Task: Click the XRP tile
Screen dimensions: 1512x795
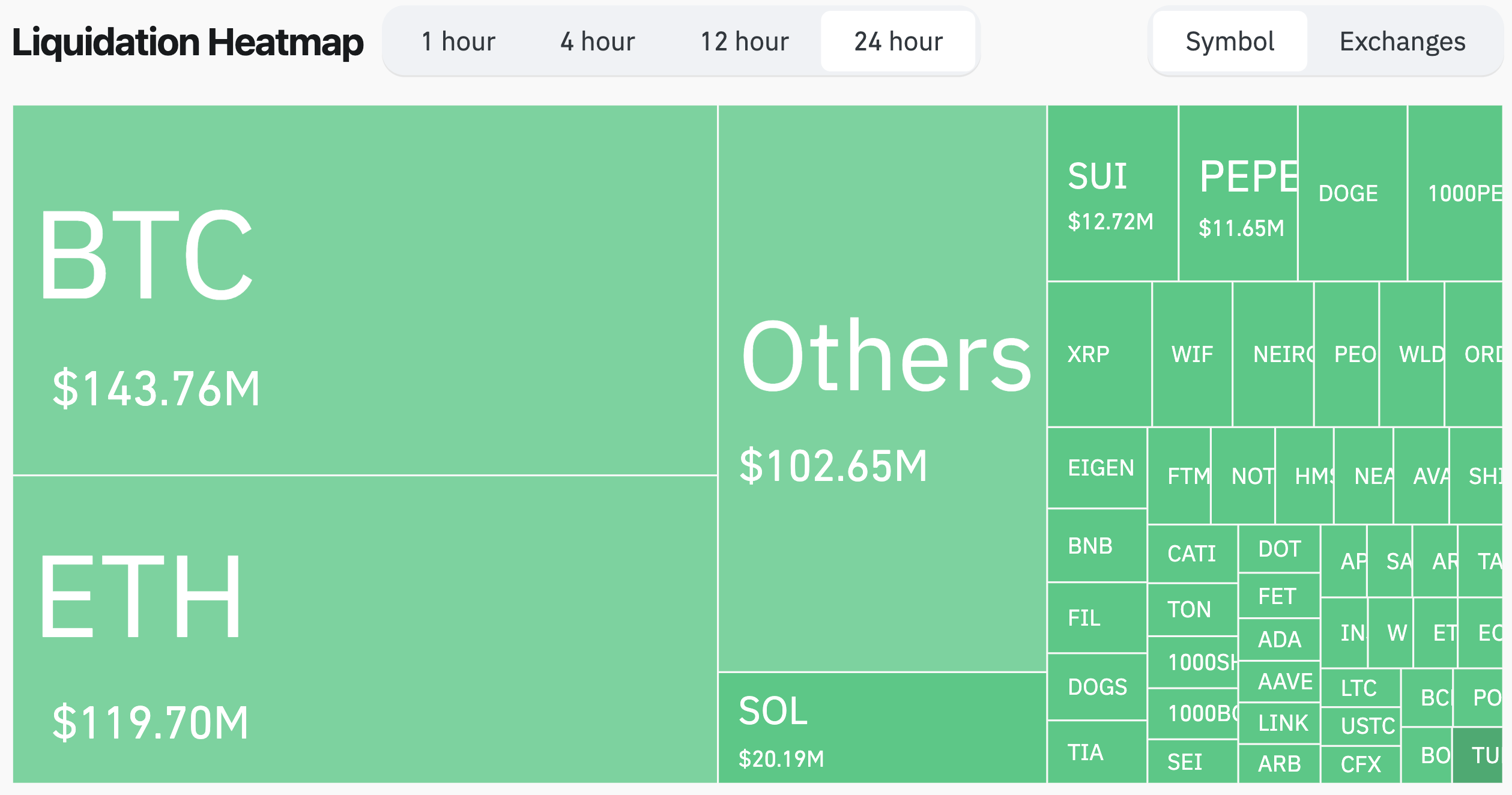Action: tap(1090, 354)
